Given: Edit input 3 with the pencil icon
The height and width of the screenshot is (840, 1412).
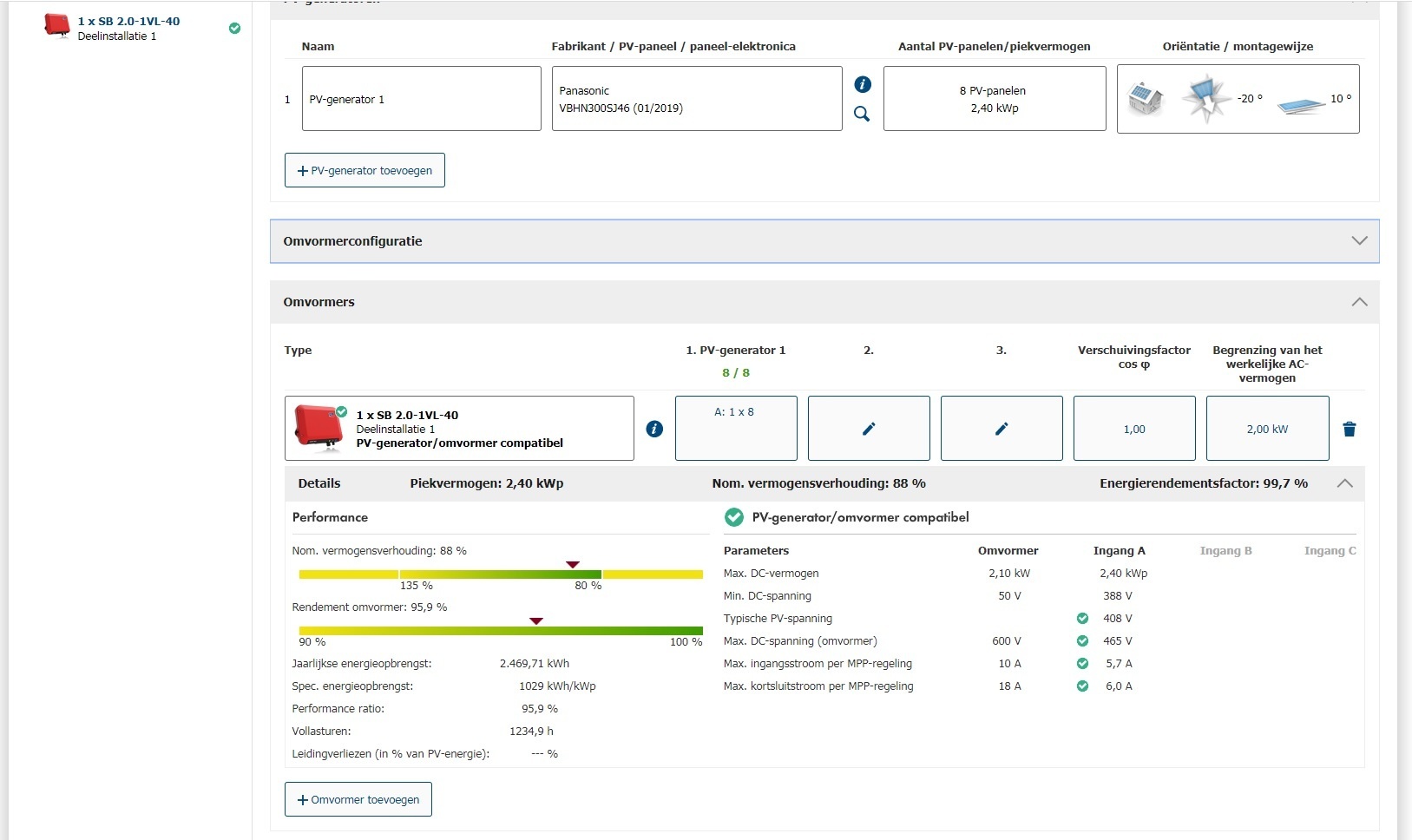Looking at the screenshot, I should click(x=1002, y=429).
